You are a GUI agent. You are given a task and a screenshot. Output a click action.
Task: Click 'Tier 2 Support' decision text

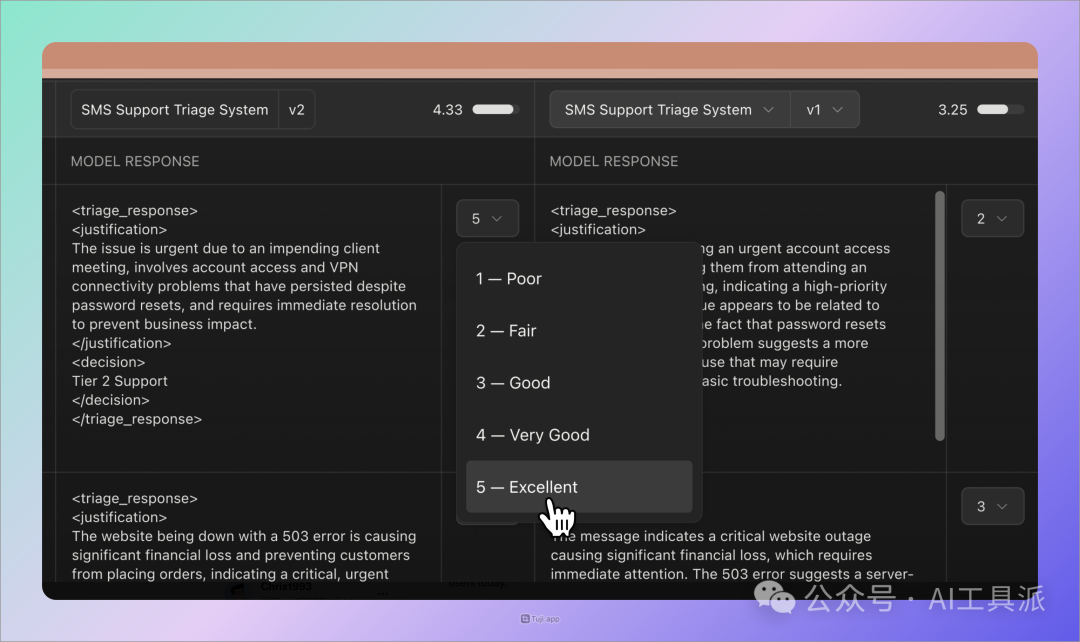click(x=120, y=381)
